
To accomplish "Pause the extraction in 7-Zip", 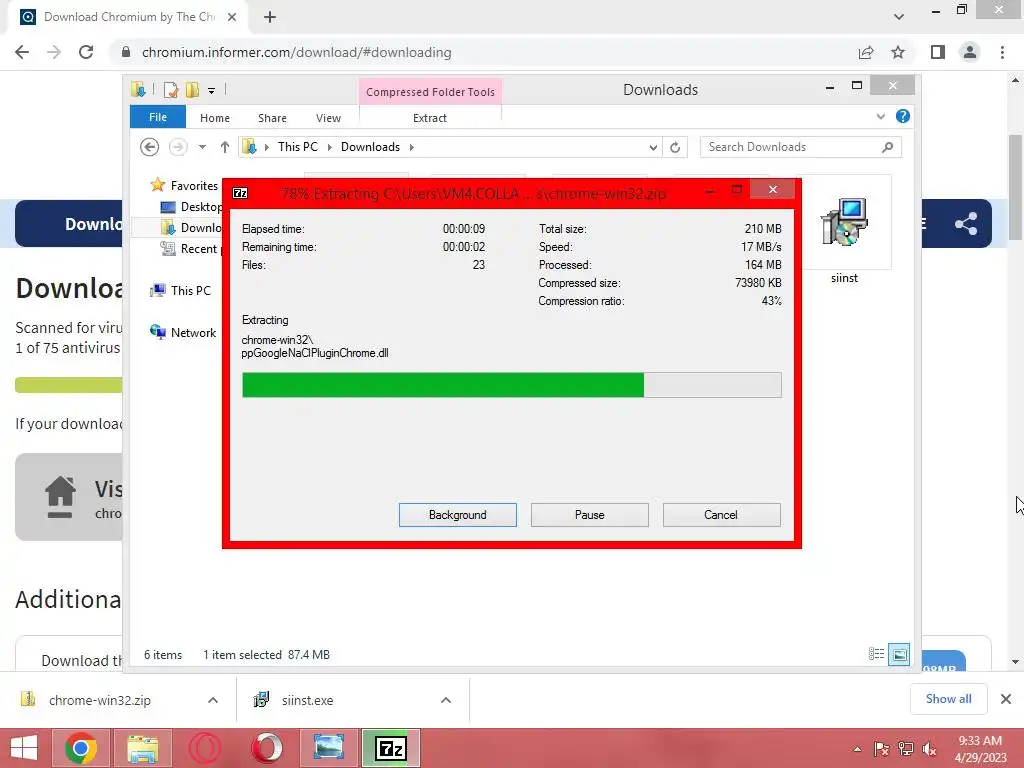I will point(589,515).
